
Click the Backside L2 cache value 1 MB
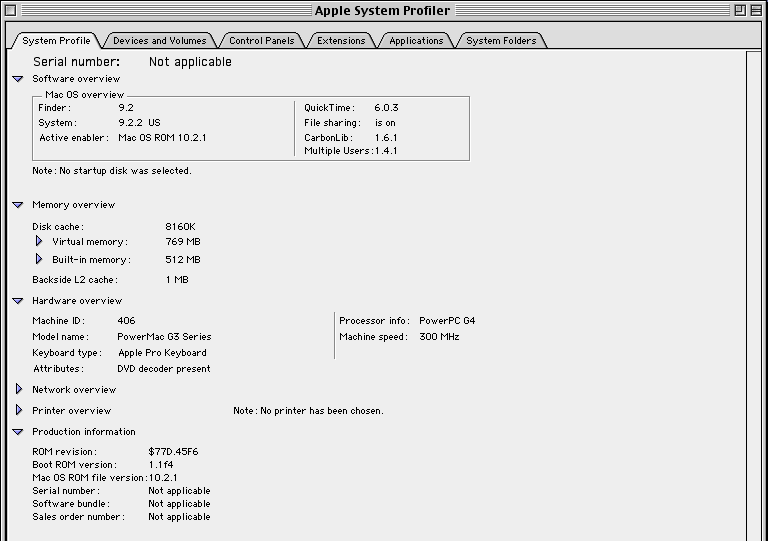pyautogui.click(x=177, y=280)
